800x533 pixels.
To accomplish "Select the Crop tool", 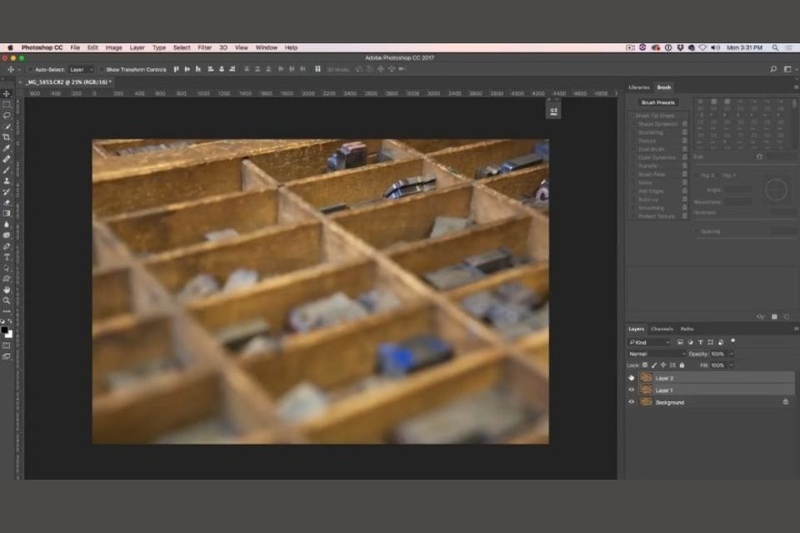I will pos(7,137).
